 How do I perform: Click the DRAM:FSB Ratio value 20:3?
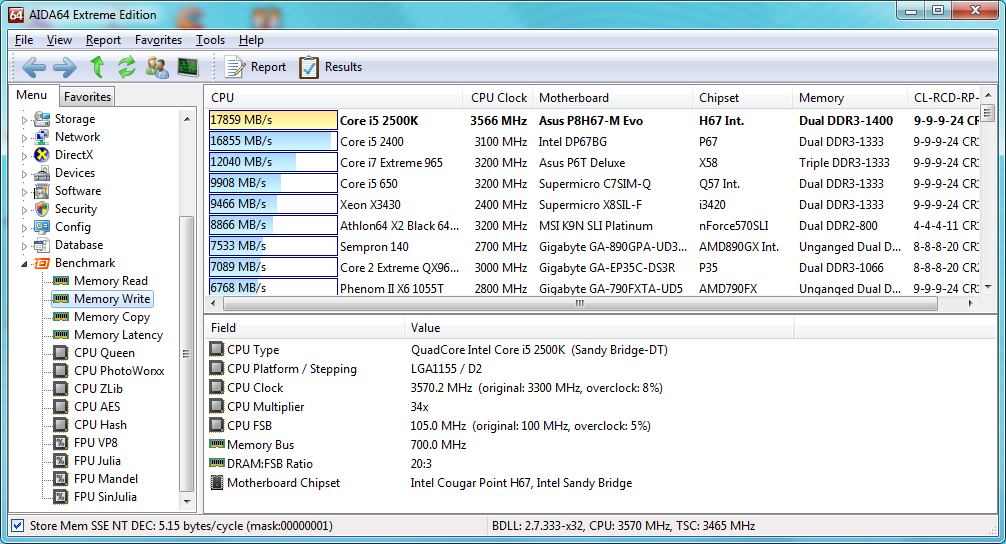[x=421, y=464]
